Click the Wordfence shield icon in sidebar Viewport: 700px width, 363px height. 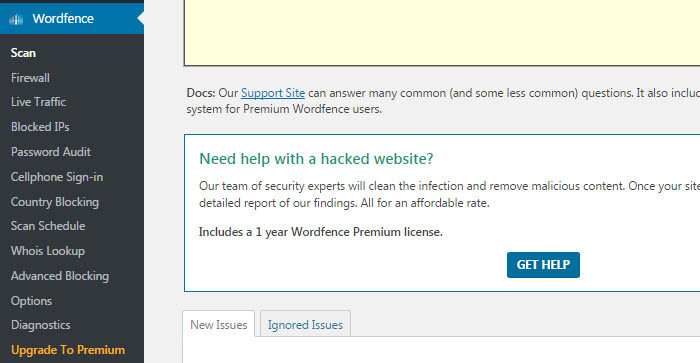point(16,19)
